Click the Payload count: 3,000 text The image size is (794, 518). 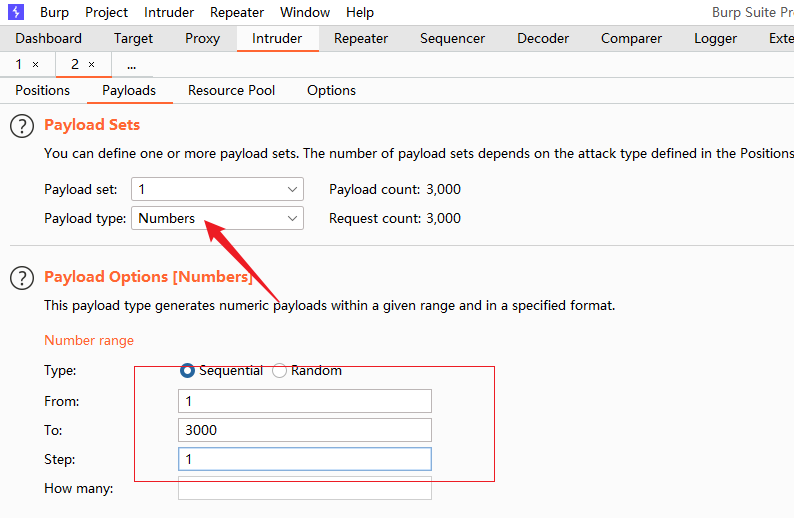(x=395, y=189)
